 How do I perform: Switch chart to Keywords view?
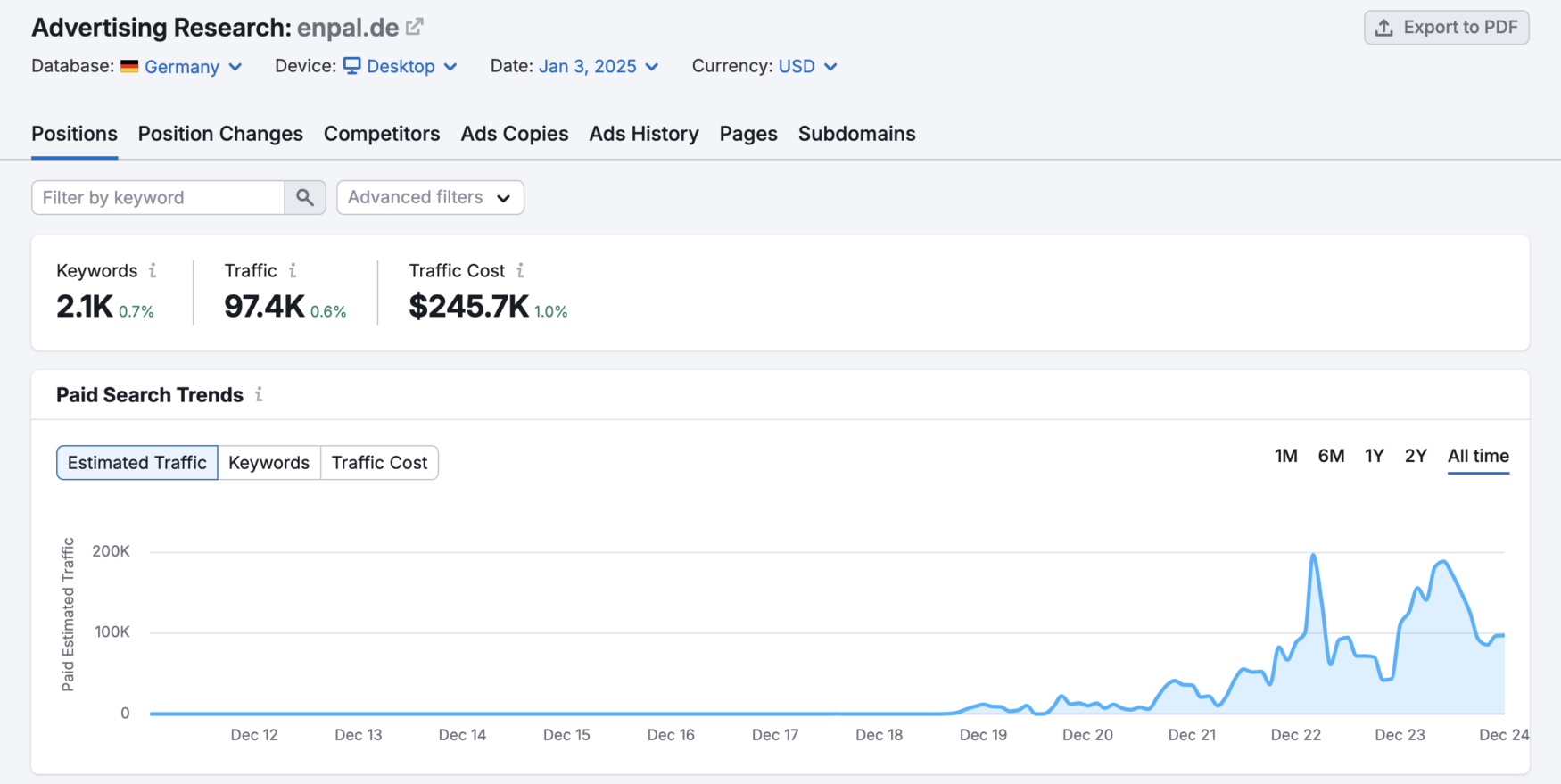(268, 462)
